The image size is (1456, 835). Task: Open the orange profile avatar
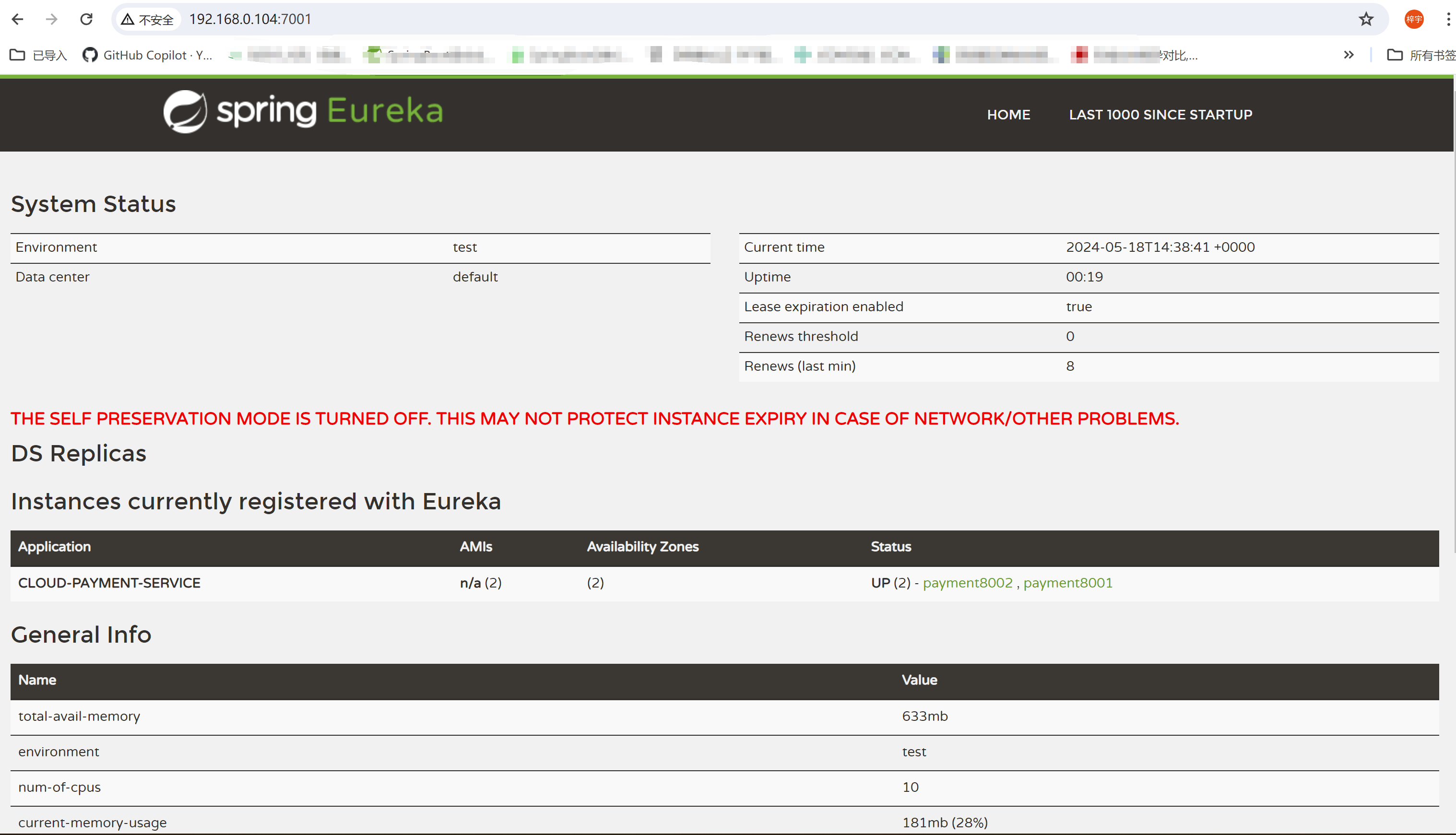1414,19
